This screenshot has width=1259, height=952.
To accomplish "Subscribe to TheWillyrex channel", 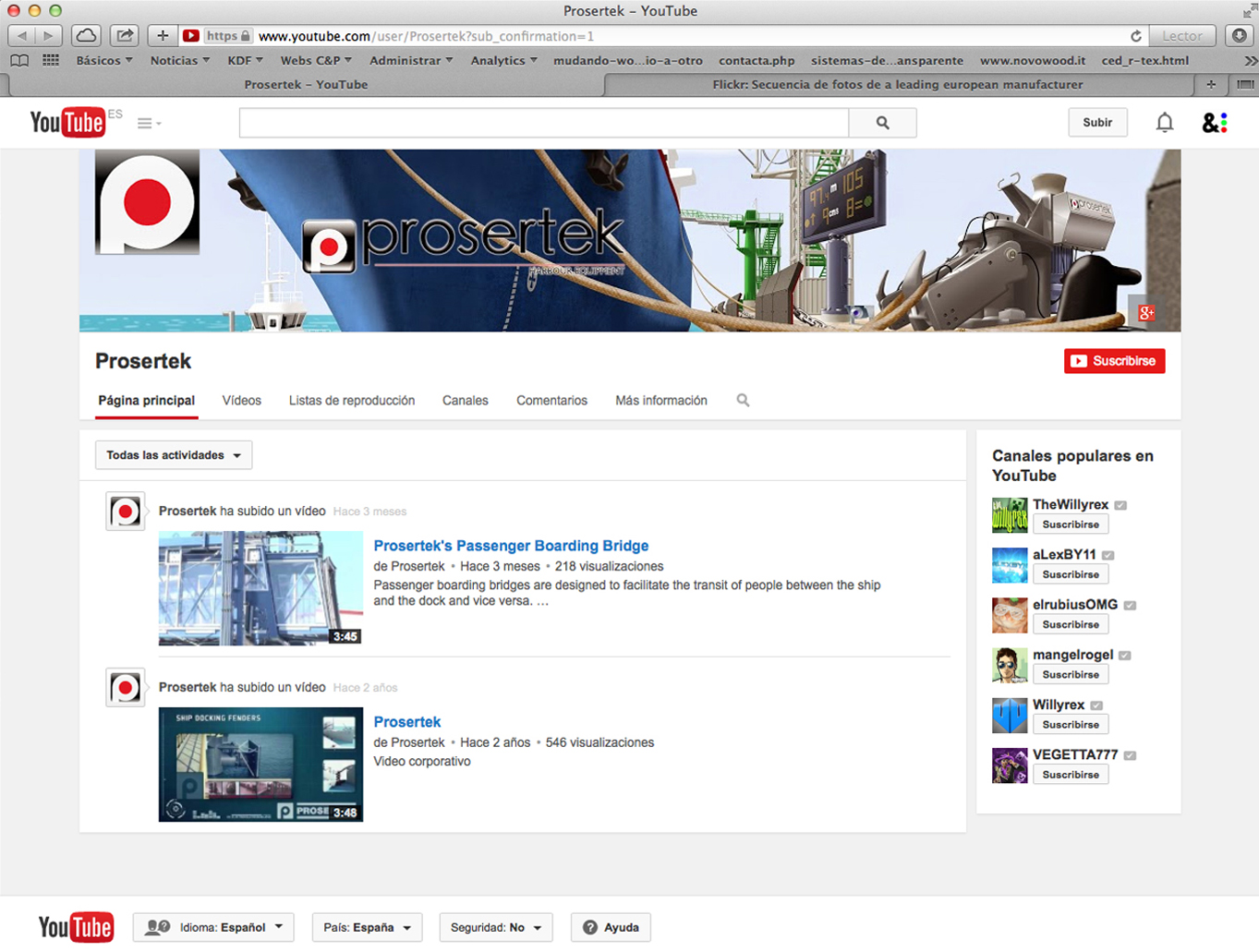I will pos(1071,524).
